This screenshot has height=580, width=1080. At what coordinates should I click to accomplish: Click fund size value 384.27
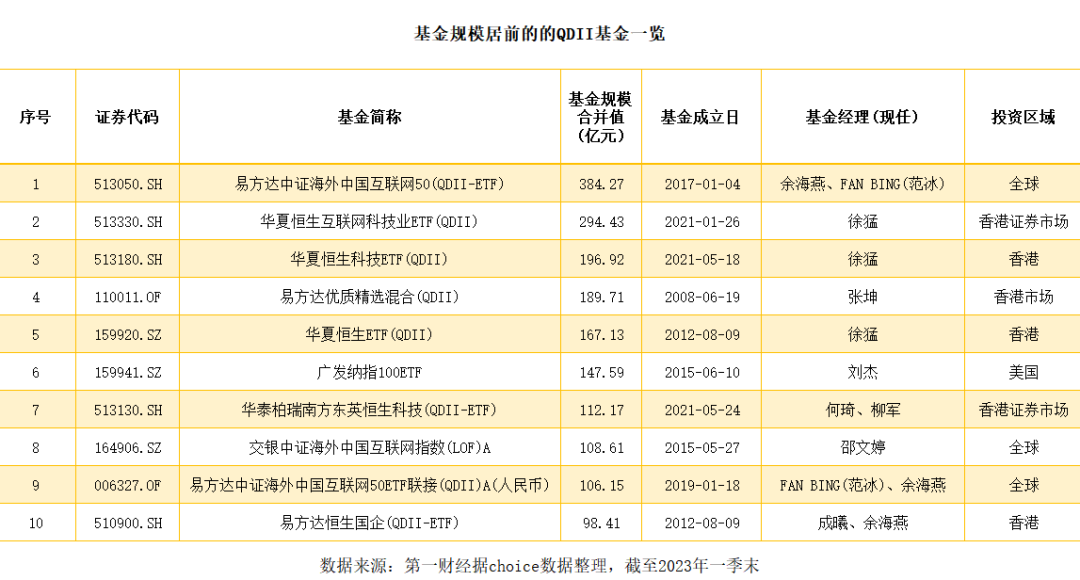pos(601,184)
